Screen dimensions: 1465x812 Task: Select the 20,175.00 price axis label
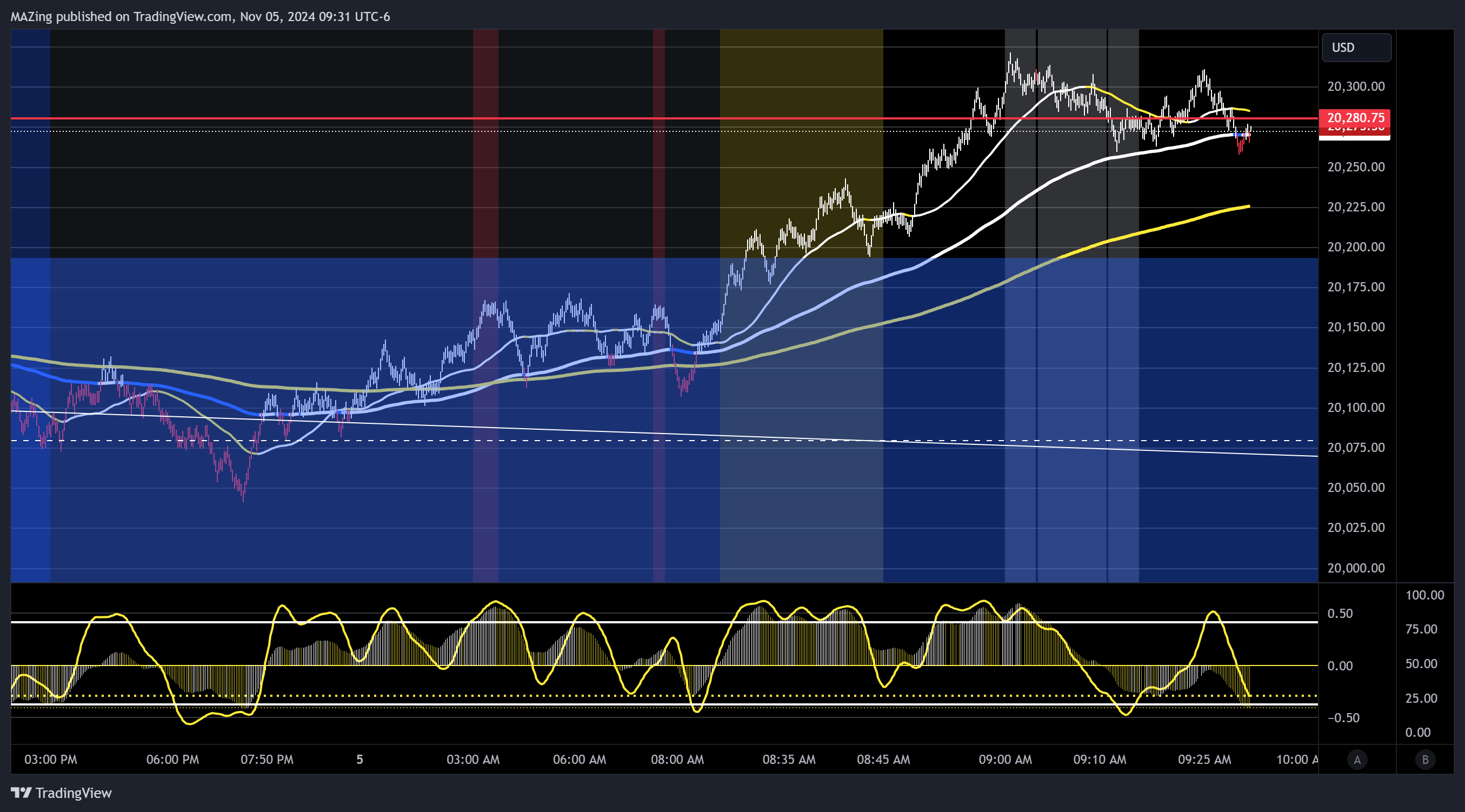pos(1356,287)
